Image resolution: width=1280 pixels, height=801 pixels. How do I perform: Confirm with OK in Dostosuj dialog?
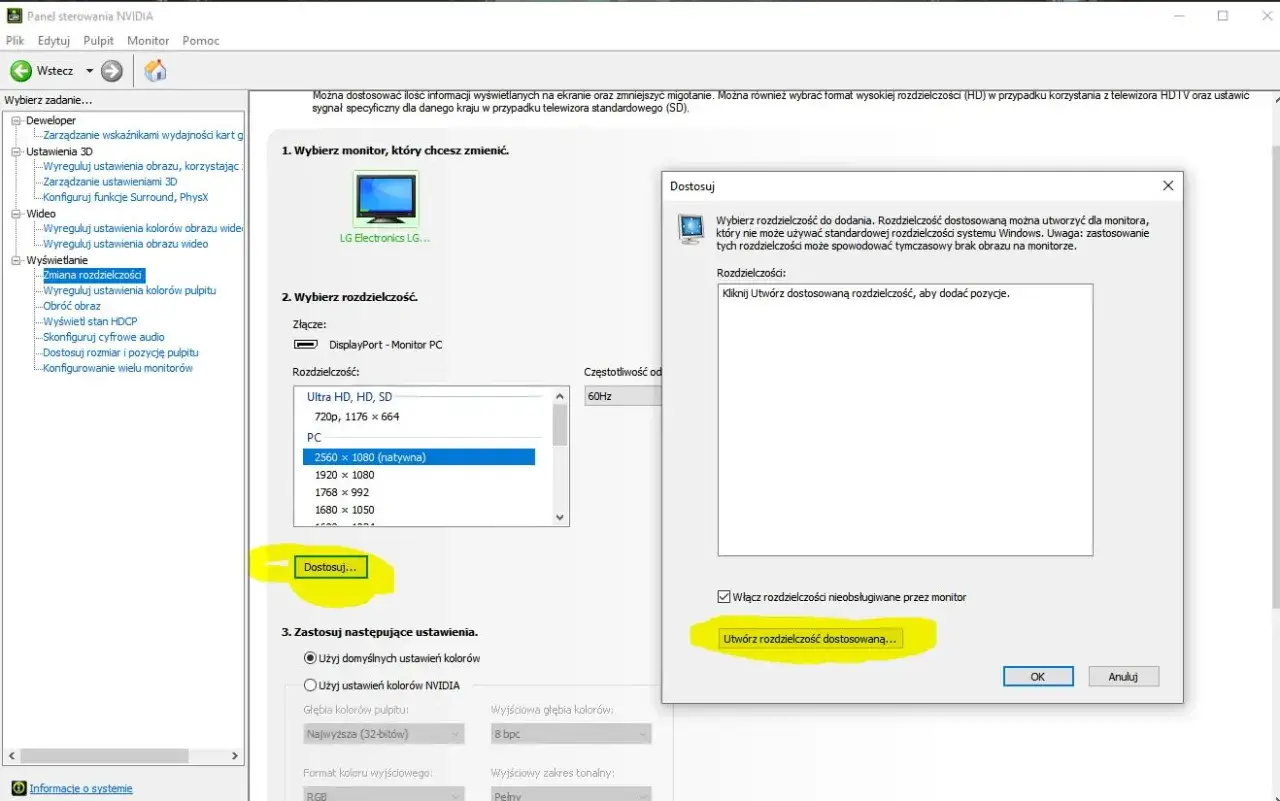1038,677
